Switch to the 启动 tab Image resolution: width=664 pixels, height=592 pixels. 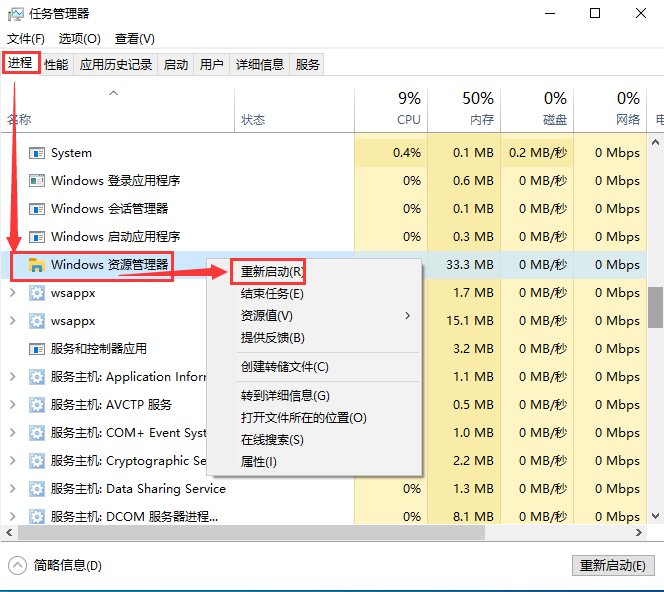(x=176, y=64)
